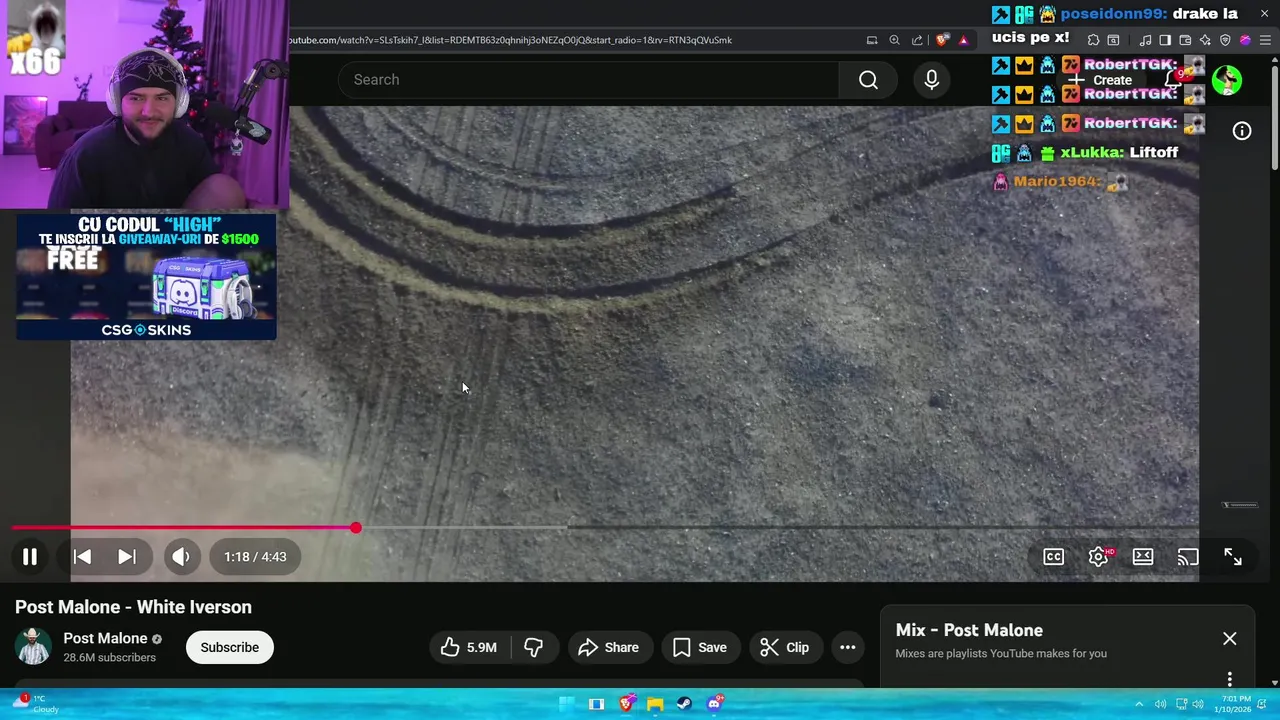Save the video to a playlist
This screenshot has height=720, width=1280.
(x=700, y=647)
